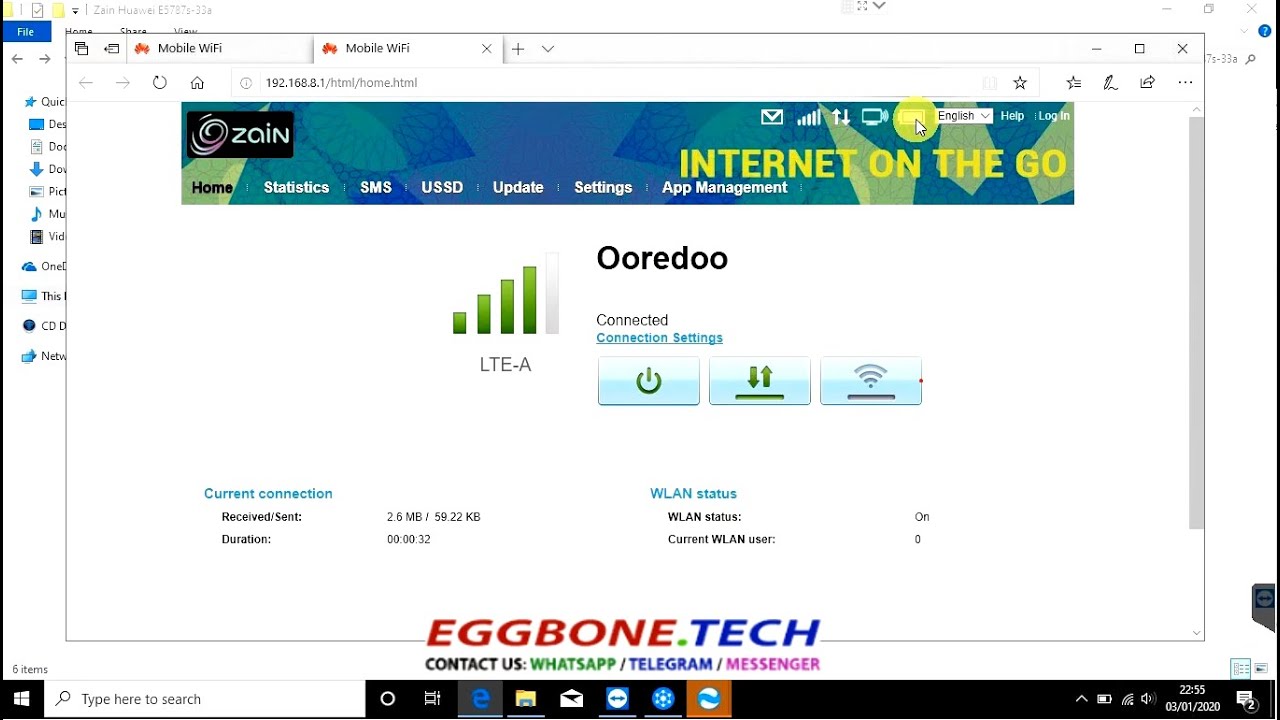1280x720 pixels.
Task: Click the browser forward arrow
Action: coord(123,83)
